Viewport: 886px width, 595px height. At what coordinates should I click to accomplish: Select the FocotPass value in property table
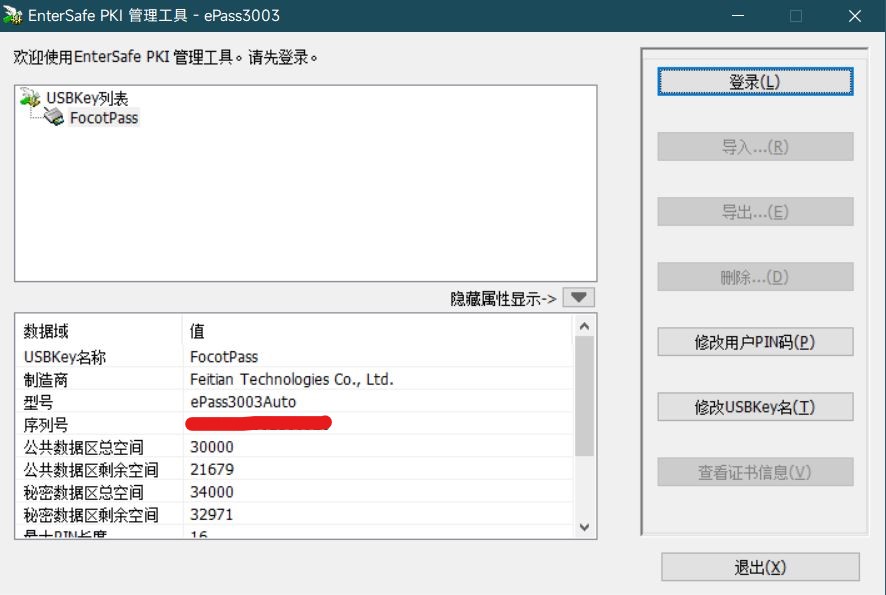pos(224,357)
